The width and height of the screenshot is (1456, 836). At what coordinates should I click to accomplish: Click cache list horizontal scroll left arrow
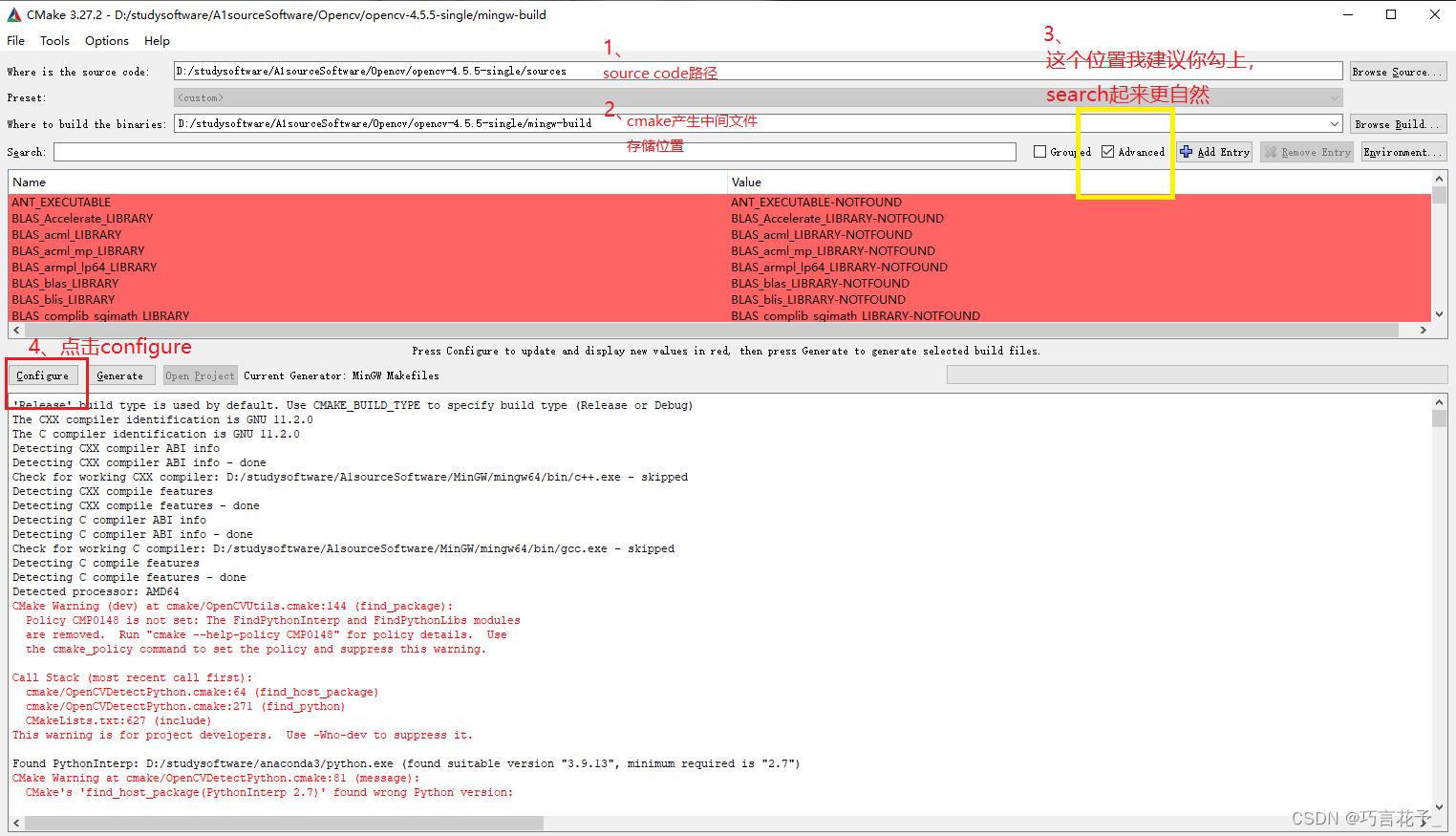point(16,330)
